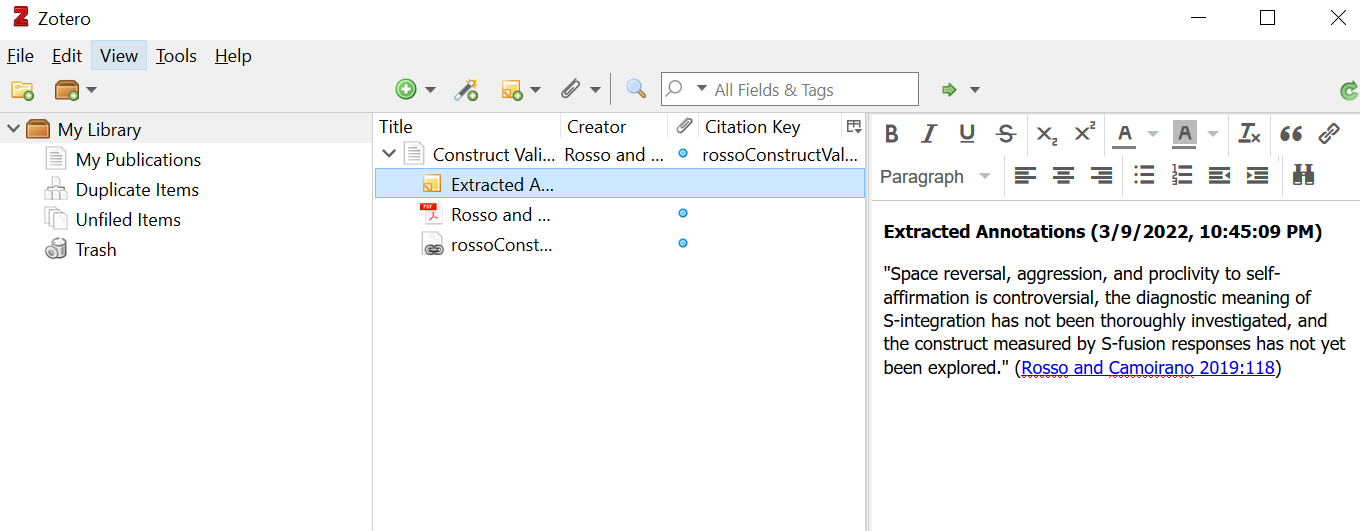Click rossoConstructVal... citation key cell

(780, 154)
